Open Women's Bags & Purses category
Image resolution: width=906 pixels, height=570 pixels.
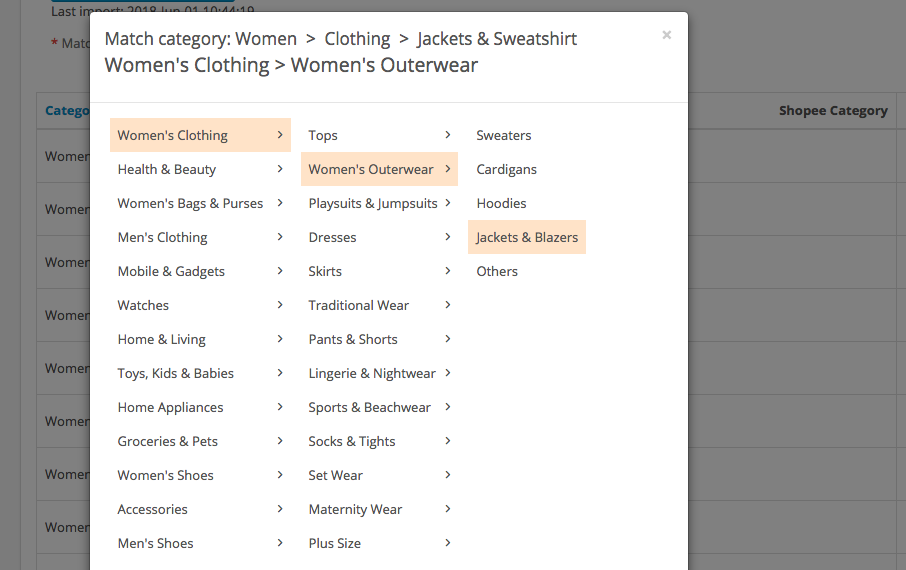[x=190, y=203]
